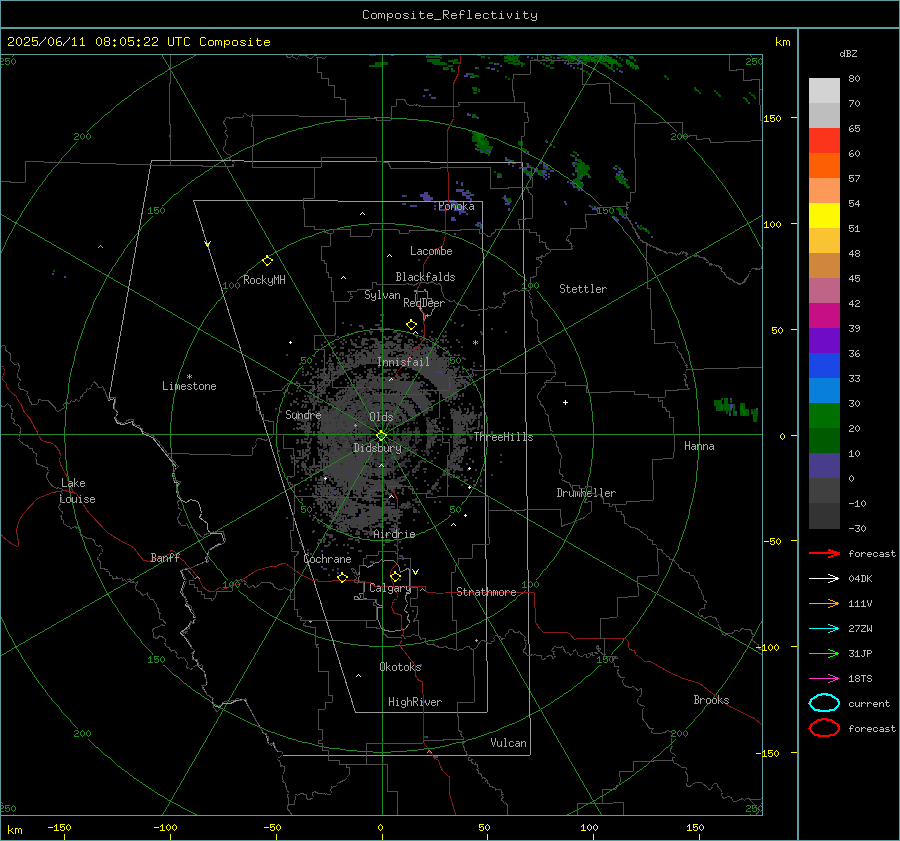This screenshot has height=841, width=900.
Task: Click the bright yellow dBZ scale swatch
Action: coord(824,216)
